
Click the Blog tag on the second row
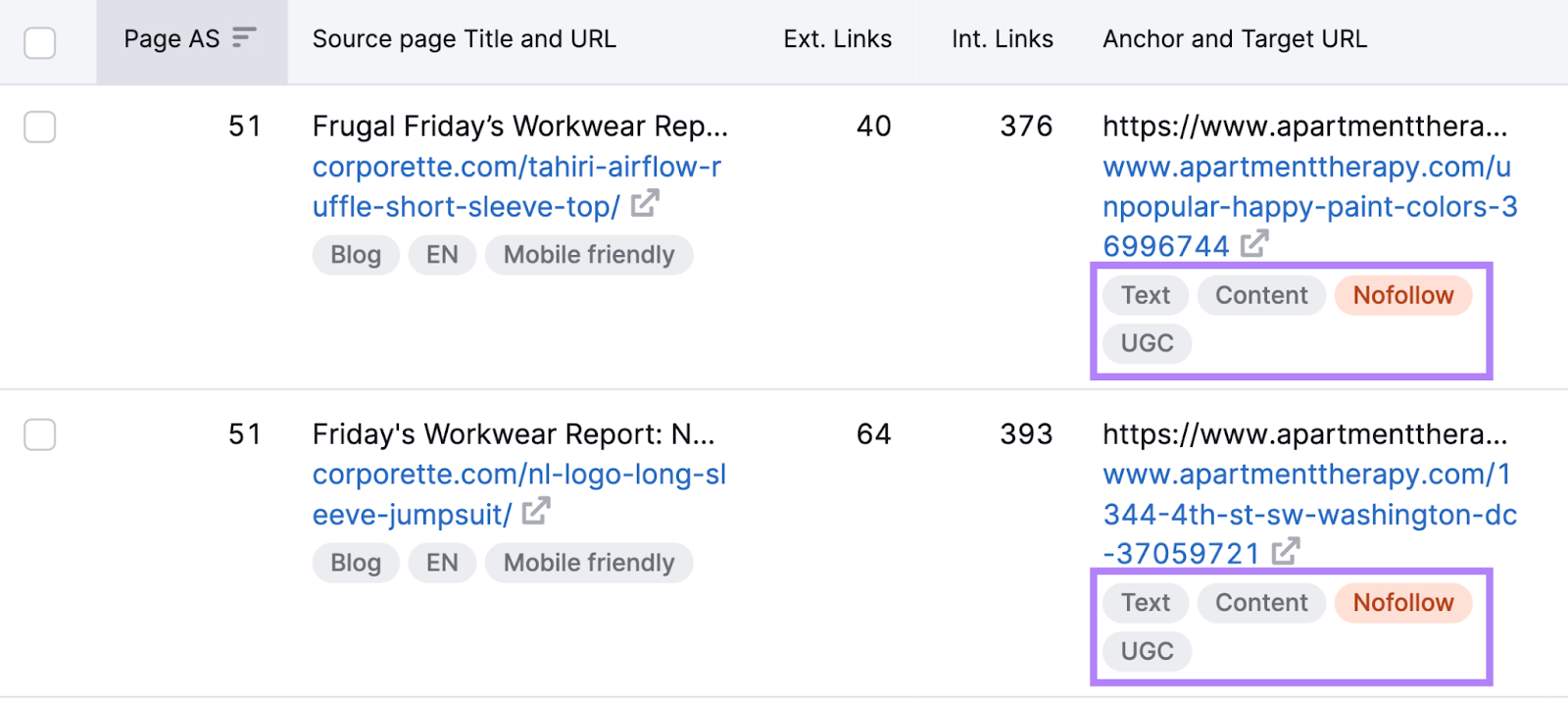coord(355,562)
